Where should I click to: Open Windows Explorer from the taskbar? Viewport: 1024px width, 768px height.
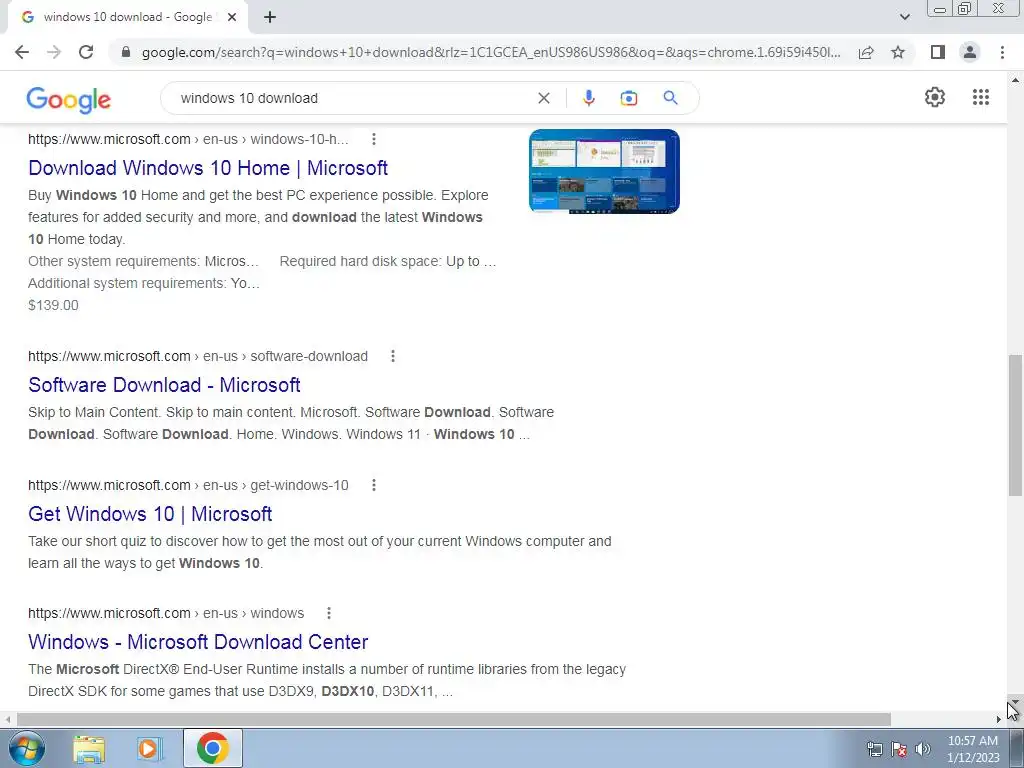pyautogui.click(x=89, y=749)
